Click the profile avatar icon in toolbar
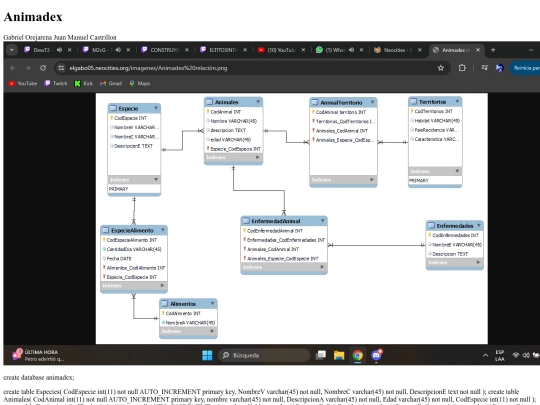 tap(499, 68)
